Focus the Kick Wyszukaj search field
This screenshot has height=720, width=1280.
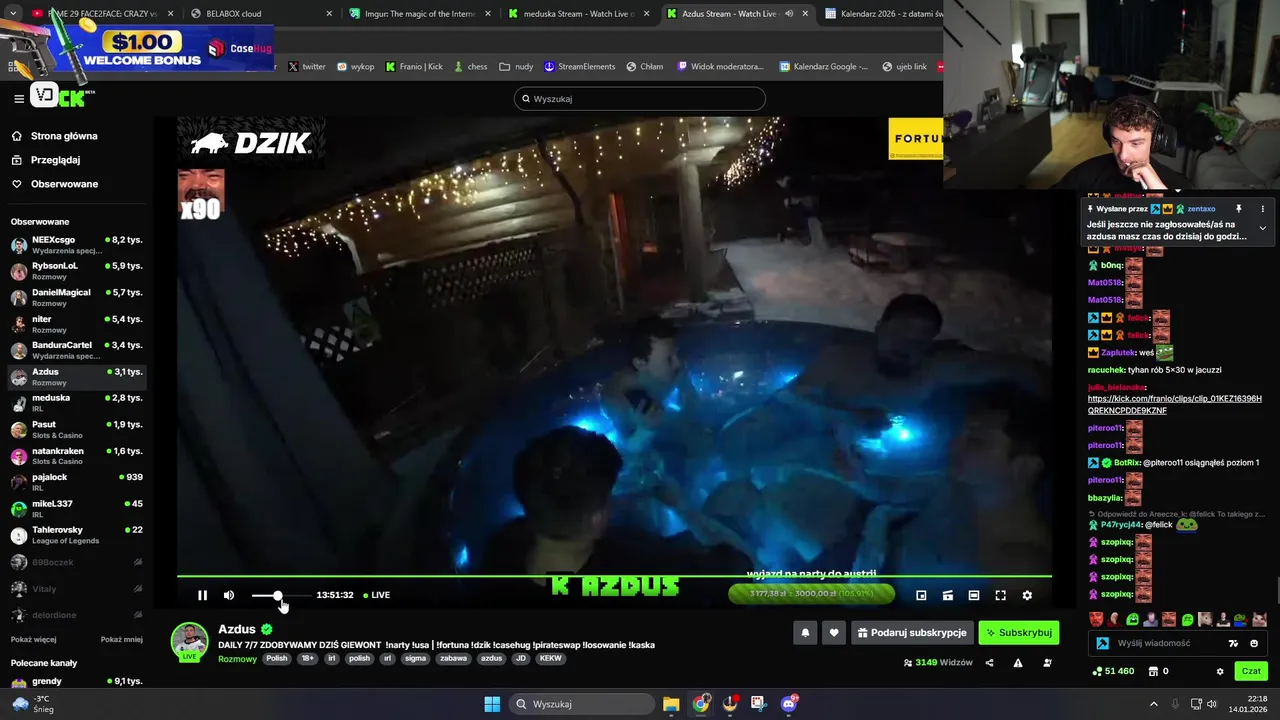coord(640,99)
